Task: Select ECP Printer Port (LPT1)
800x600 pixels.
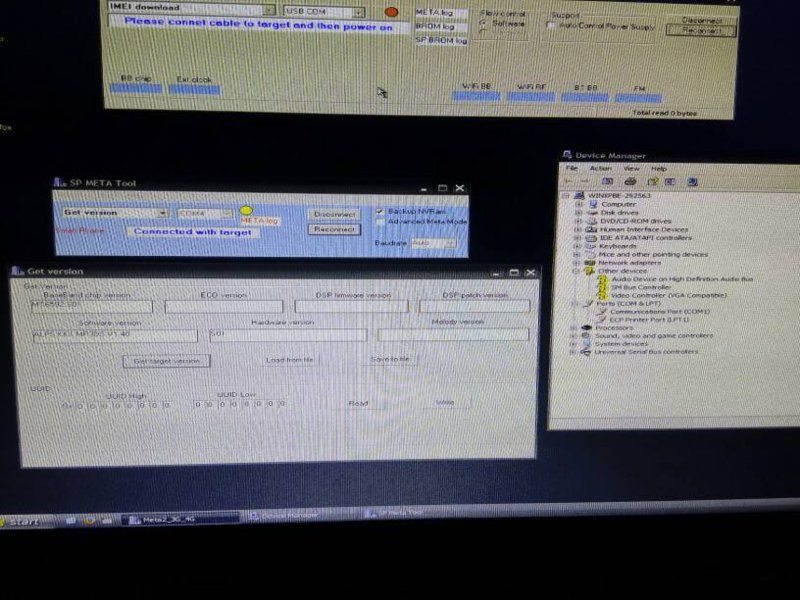Action: point(649,320)
